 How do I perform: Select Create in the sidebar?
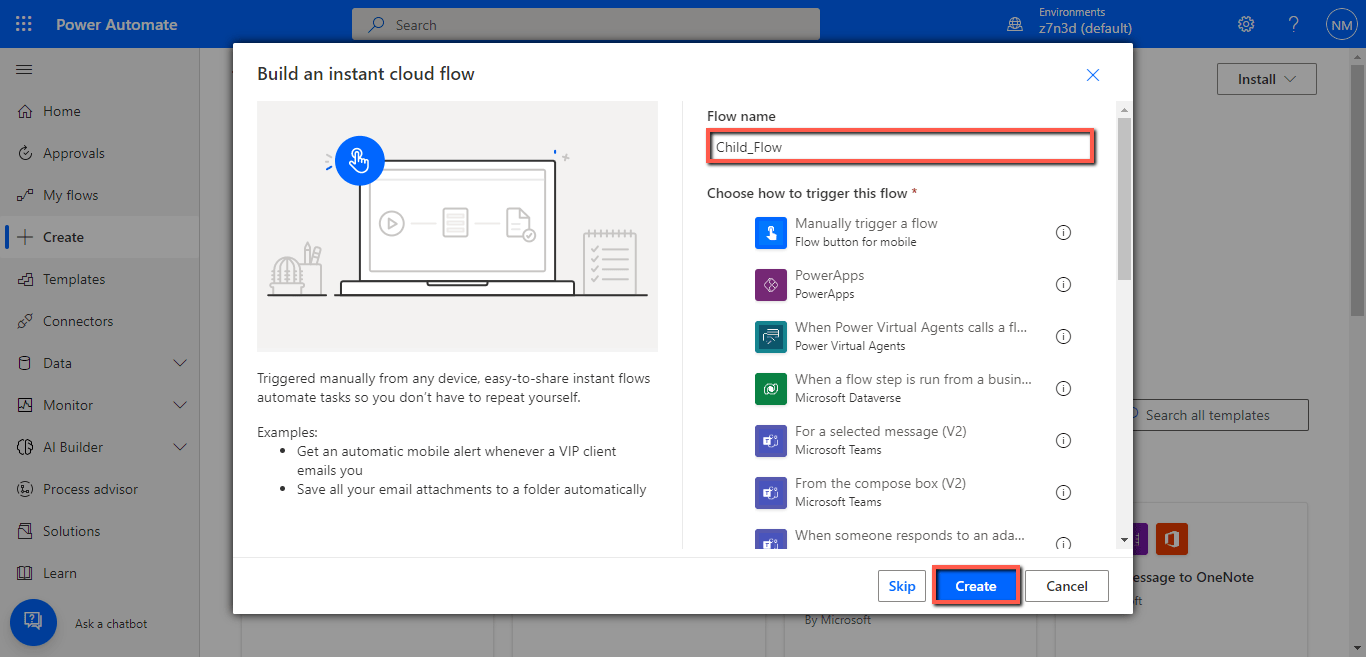click(100, 237)
